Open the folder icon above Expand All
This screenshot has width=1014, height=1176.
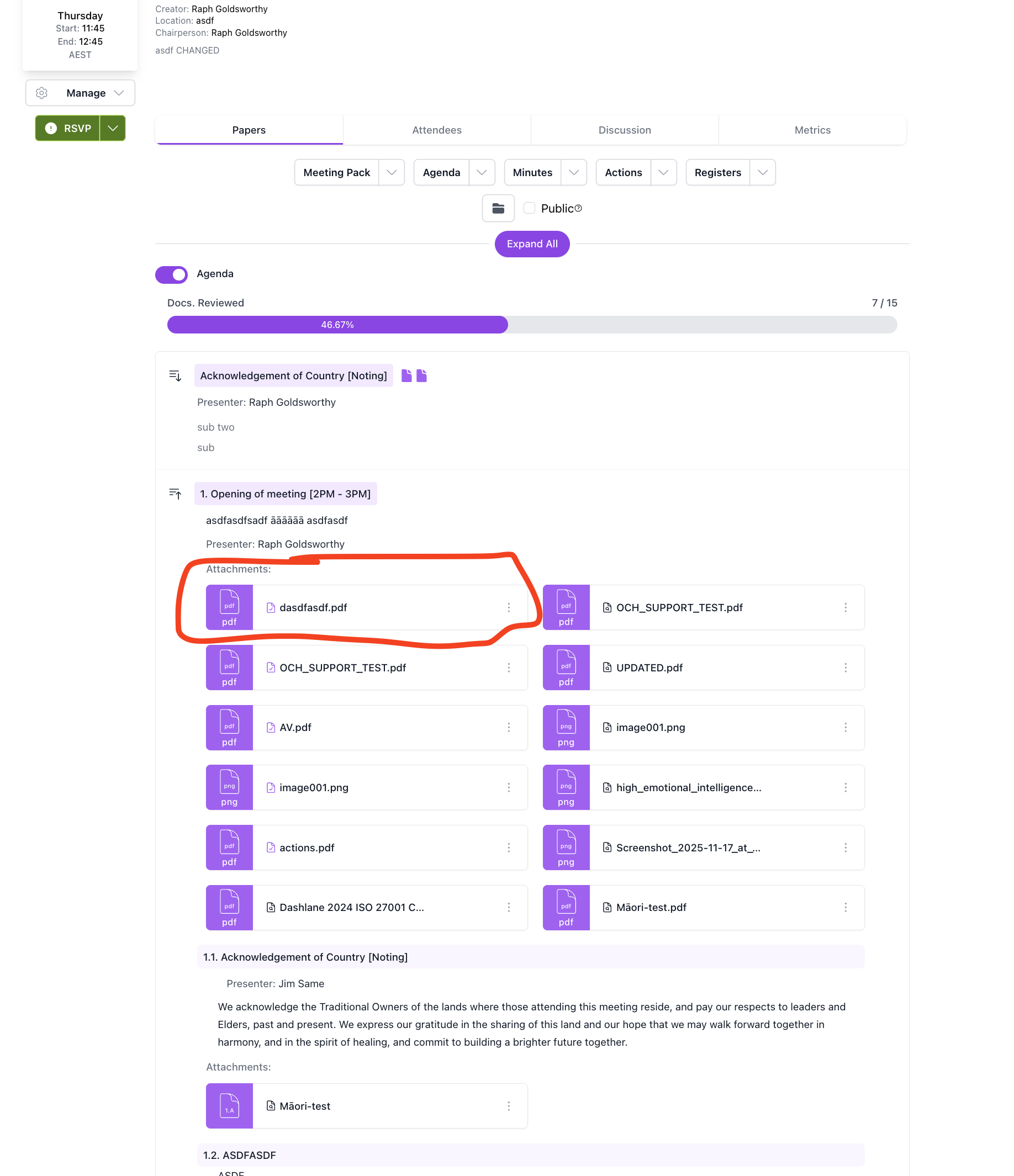tap(498, 208)
